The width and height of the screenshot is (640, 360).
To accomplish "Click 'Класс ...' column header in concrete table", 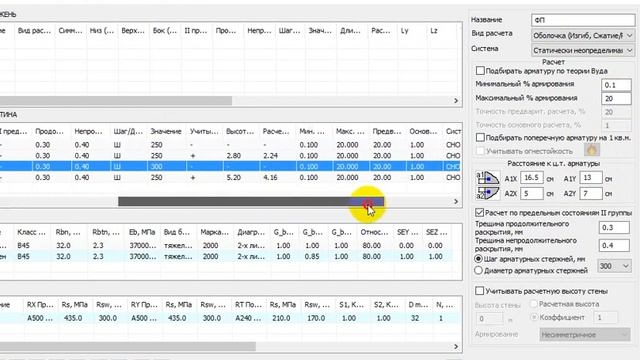I will tap(31, 232).
